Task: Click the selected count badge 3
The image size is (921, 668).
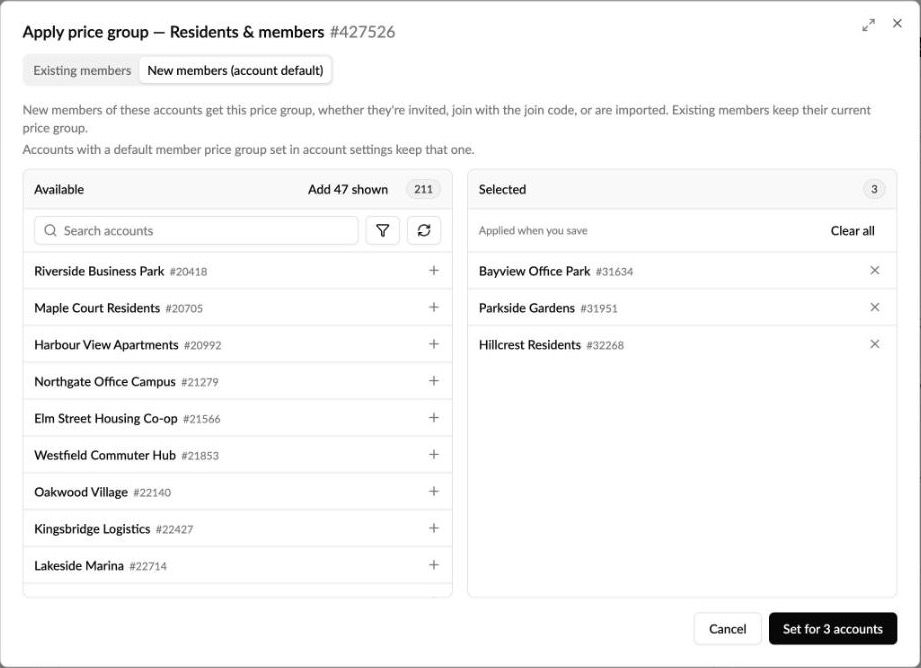Action: [874, 189]
